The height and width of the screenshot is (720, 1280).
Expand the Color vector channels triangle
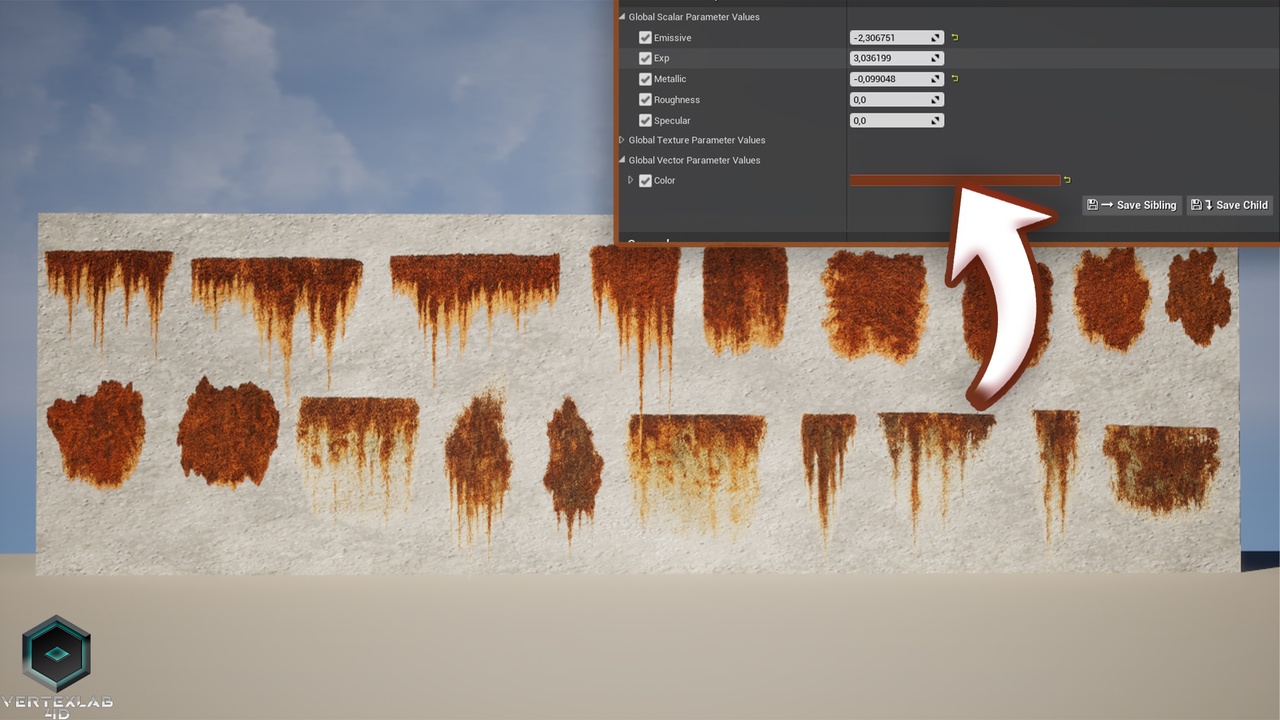tap(630, 180)
